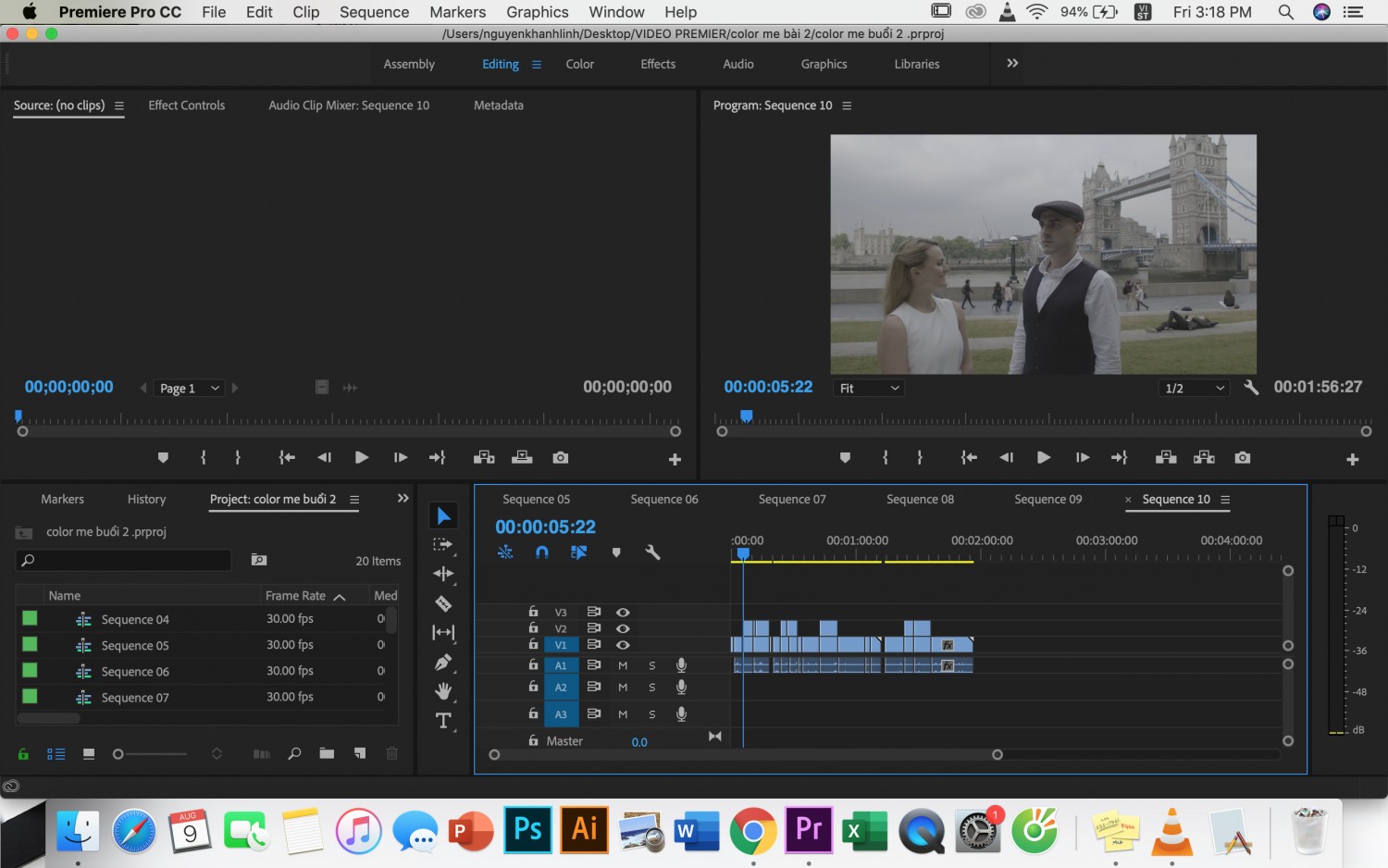Click New Item icon in Project panel

pyautogui.click(x=359, y=753)
